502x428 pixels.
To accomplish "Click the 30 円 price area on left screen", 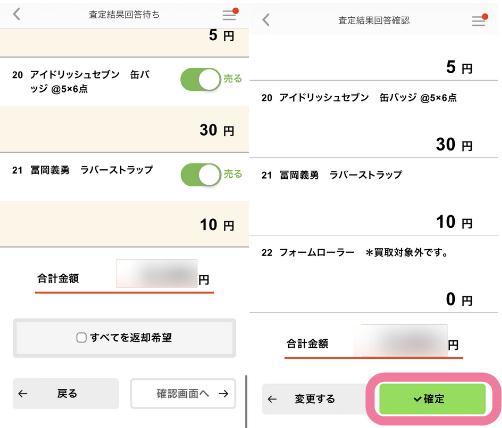I will 124,130.
